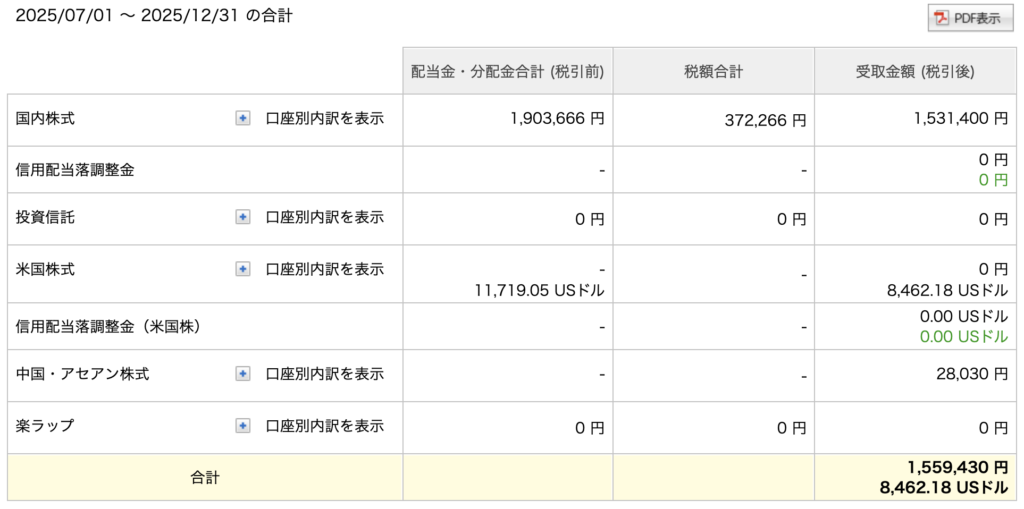Expand the 米国株式 breakdown plus icon

point(242,269)
